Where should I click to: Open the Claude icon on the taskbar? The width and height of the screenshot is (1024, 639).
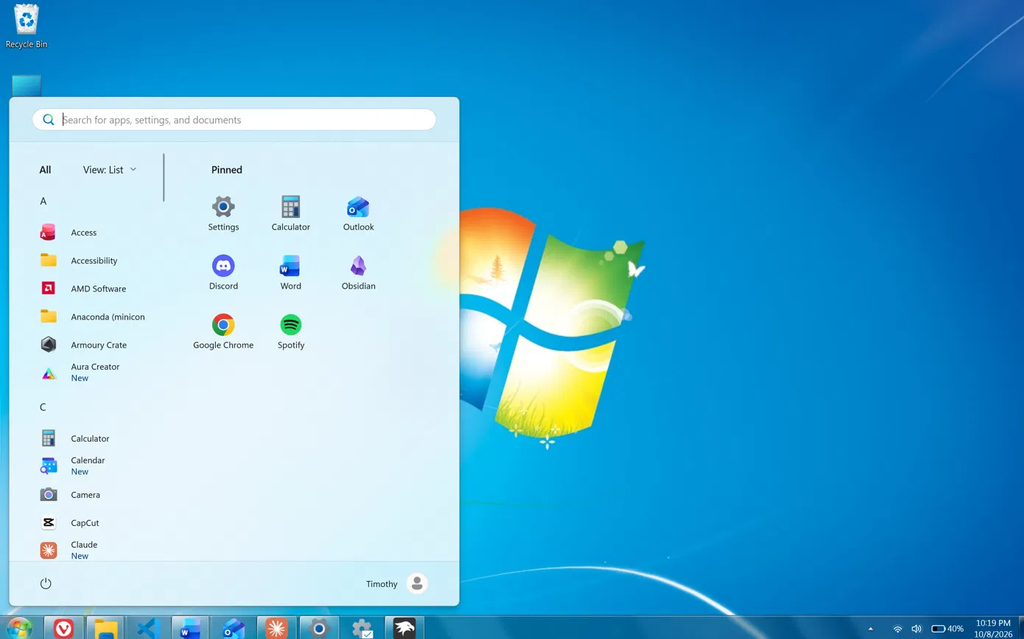[x=276, y=629]
